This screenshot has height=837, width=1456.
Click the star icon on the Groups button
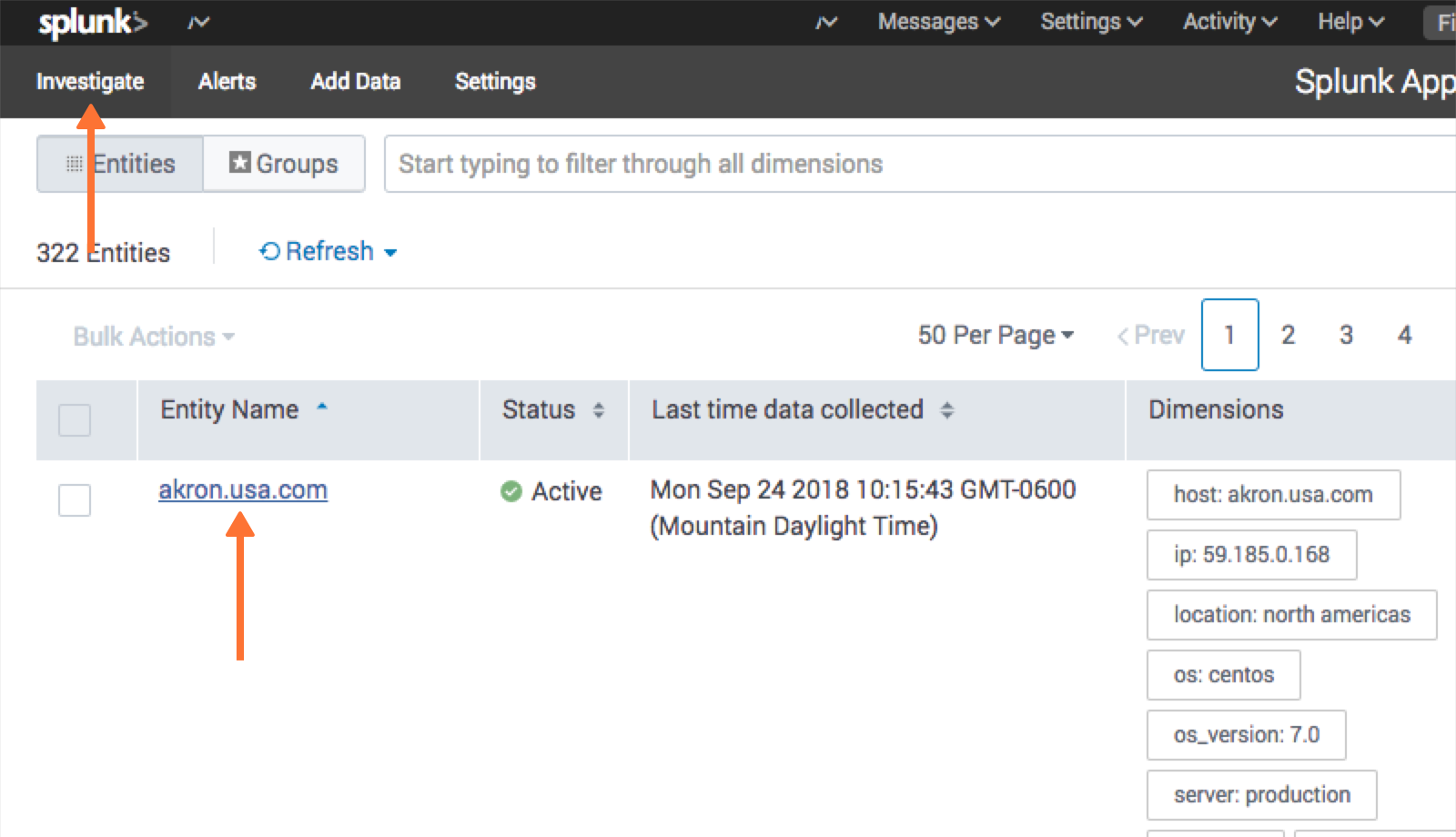coord(238,164)
